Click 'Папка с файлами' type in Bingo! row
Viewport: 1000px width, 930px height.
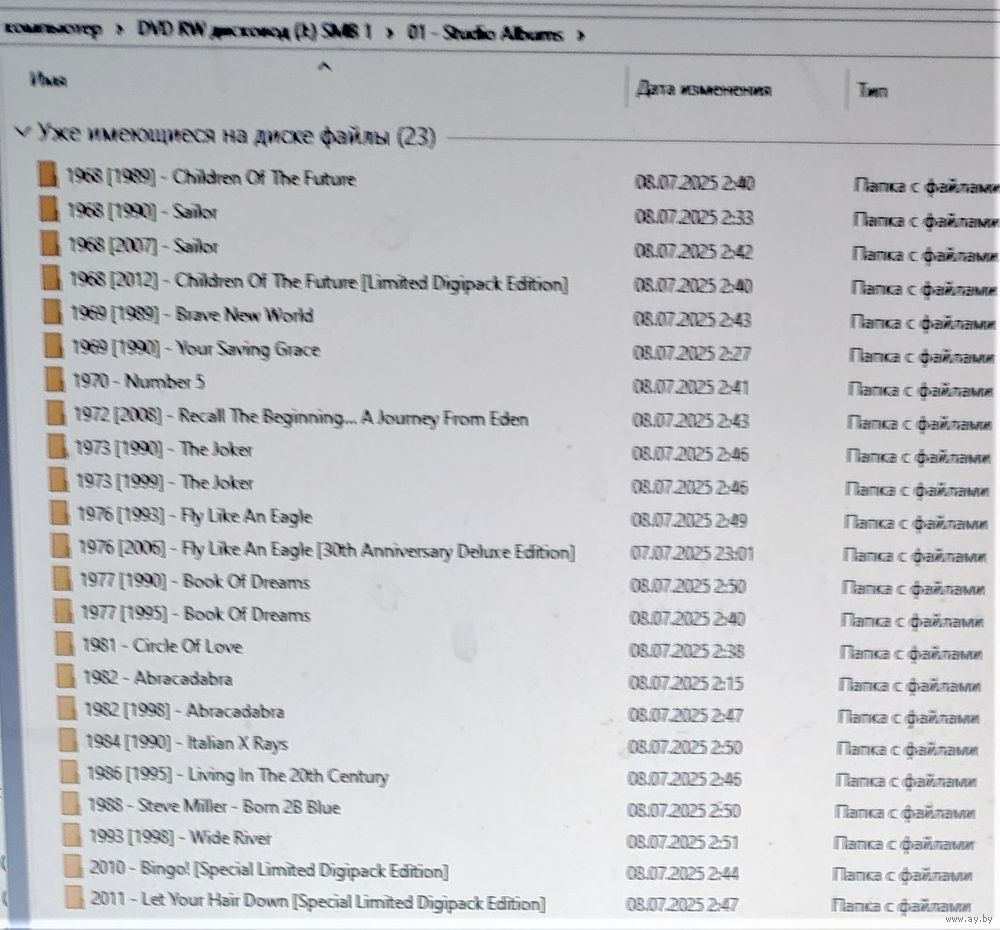(902, 874)
